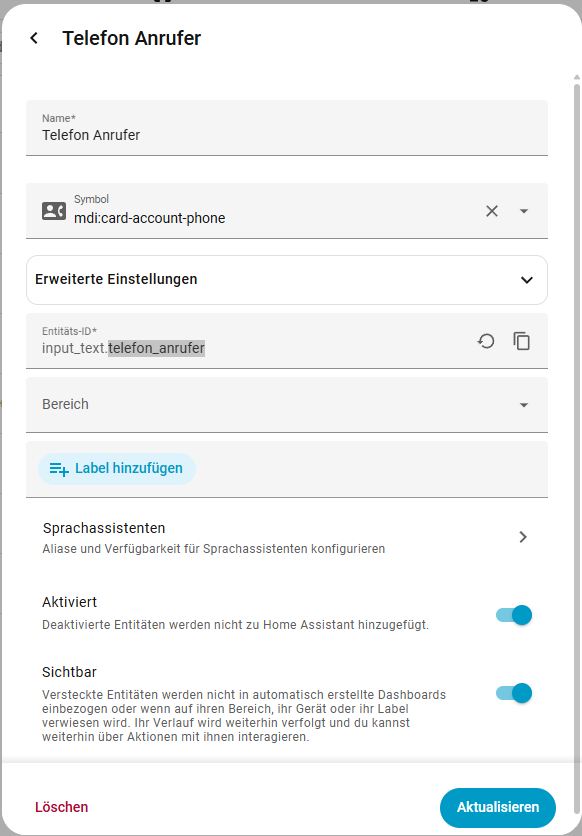Focus the Name text field
The height and width of the screenshot is (836, 582).
tap(287, 128)
